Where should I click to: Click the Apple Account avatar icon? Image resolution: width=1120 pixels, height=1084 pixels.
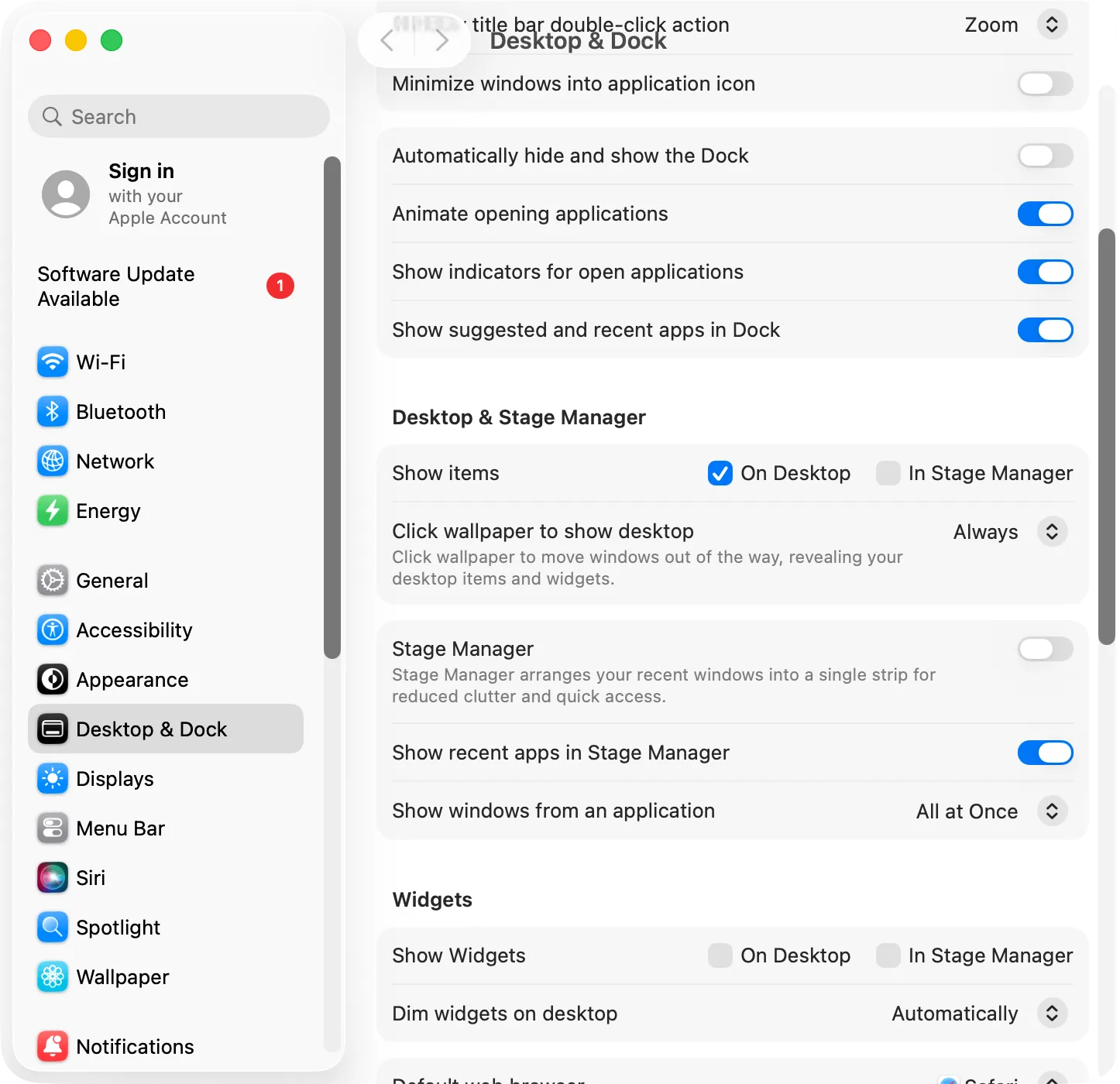pos(66,194)
